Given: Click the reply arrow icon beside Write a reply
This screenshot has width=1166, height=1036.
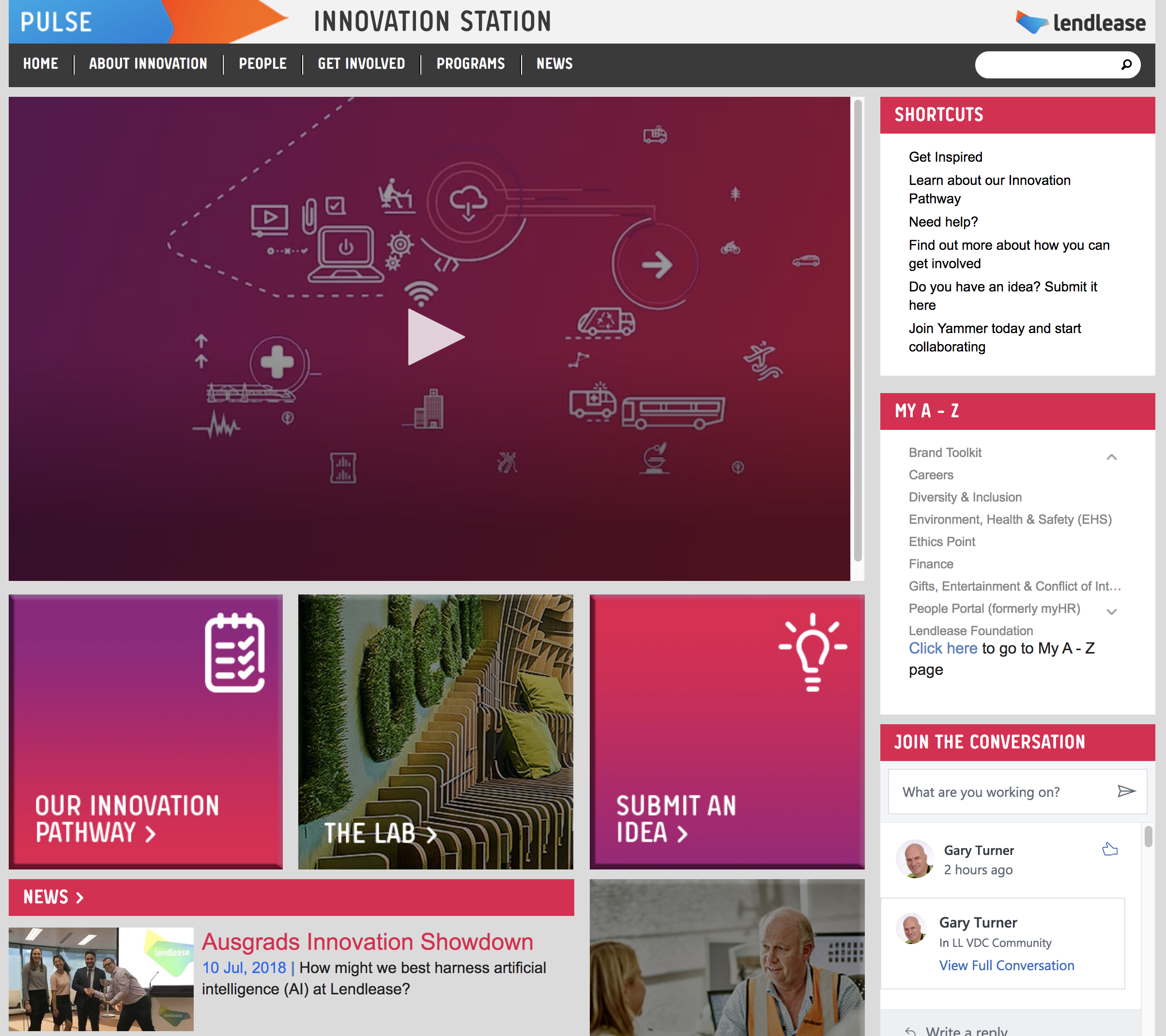Looking at the screenshot, I should tap(910, 1031).
